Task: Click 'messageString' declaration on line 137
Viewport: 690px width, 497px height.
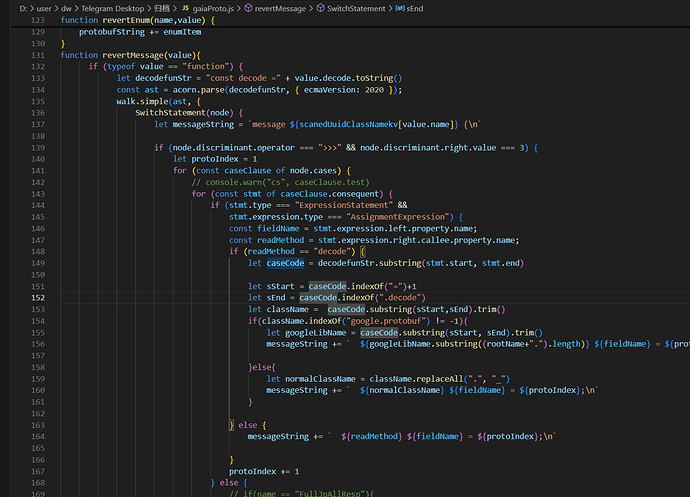Action: click(x=203, y=124)
